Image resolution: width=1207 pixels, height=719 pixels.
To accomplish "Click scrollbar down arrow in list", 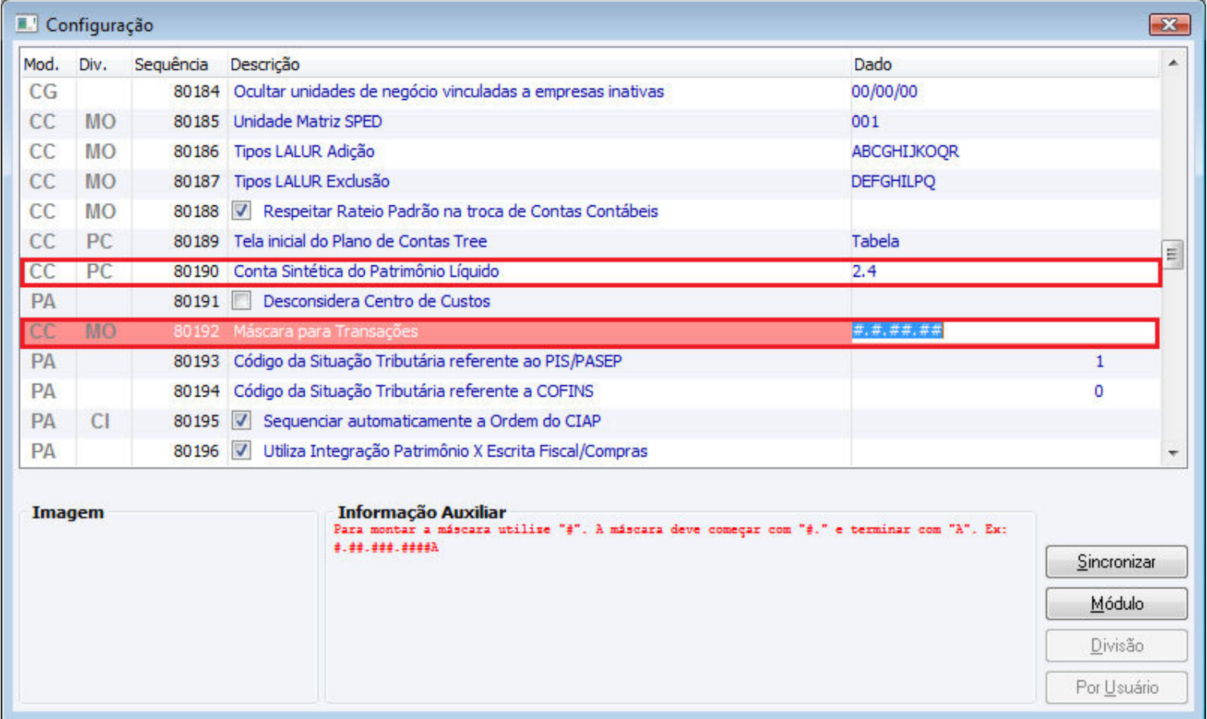I will (1173, 453).
